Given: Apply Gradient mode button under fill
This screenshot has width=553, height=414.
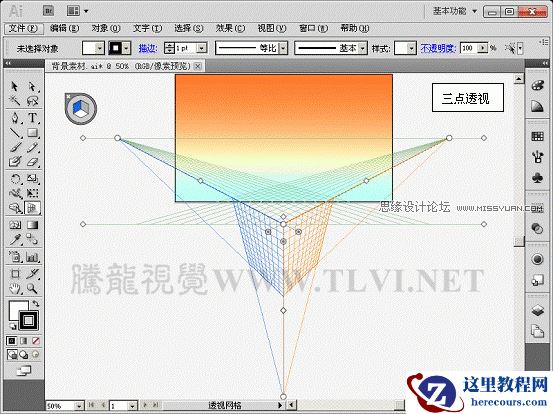Looking at the screenshot, I should tap(24, 341).
